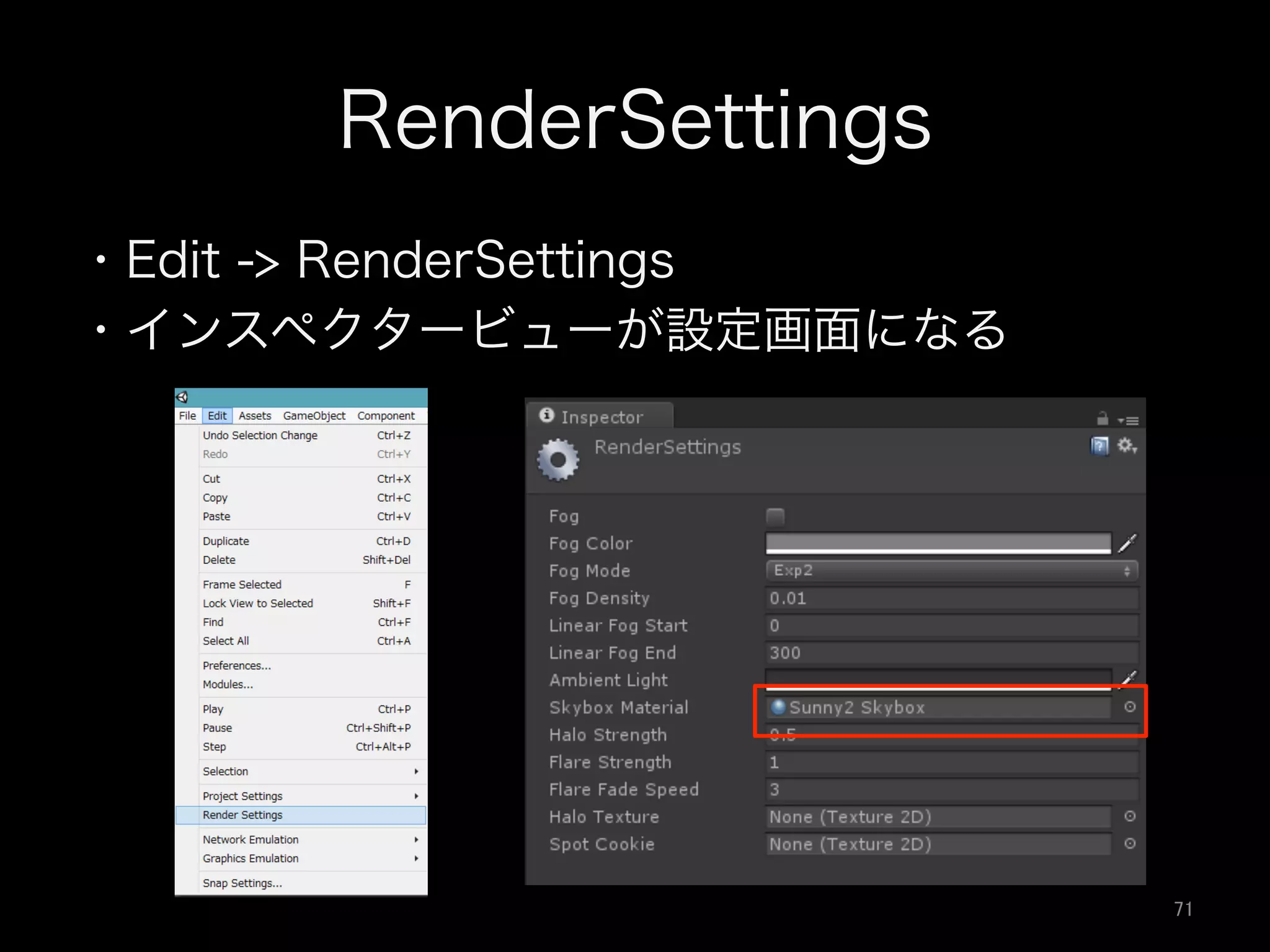Open the Inspector tab options menu
Screen dimensions: 1270x952
click(1128, 421)
